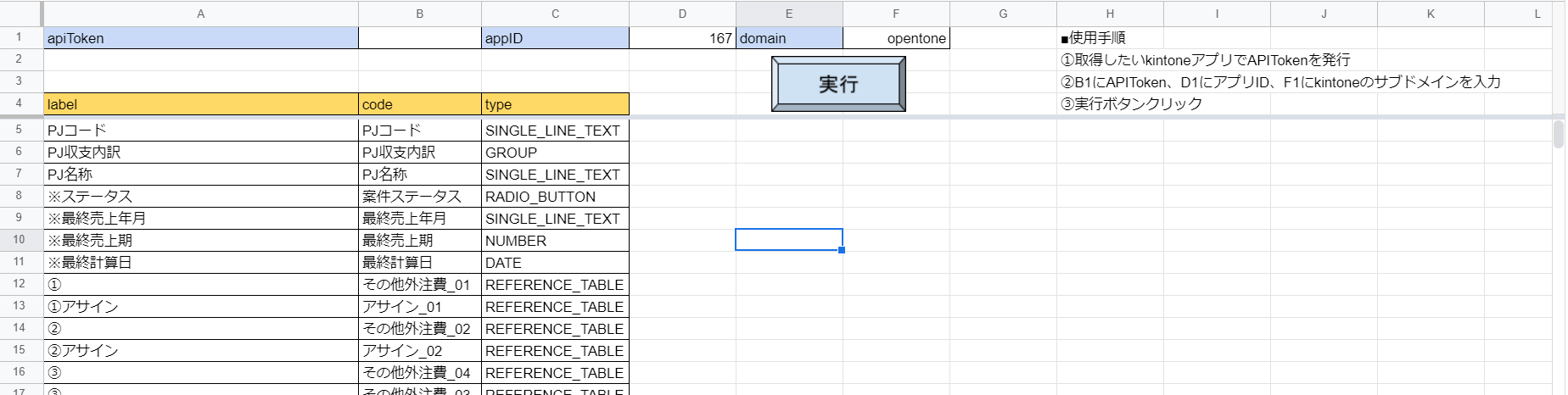The image size is (1568, 395).
Task: Select the domain value cell showing opentone
Action: 896,38
